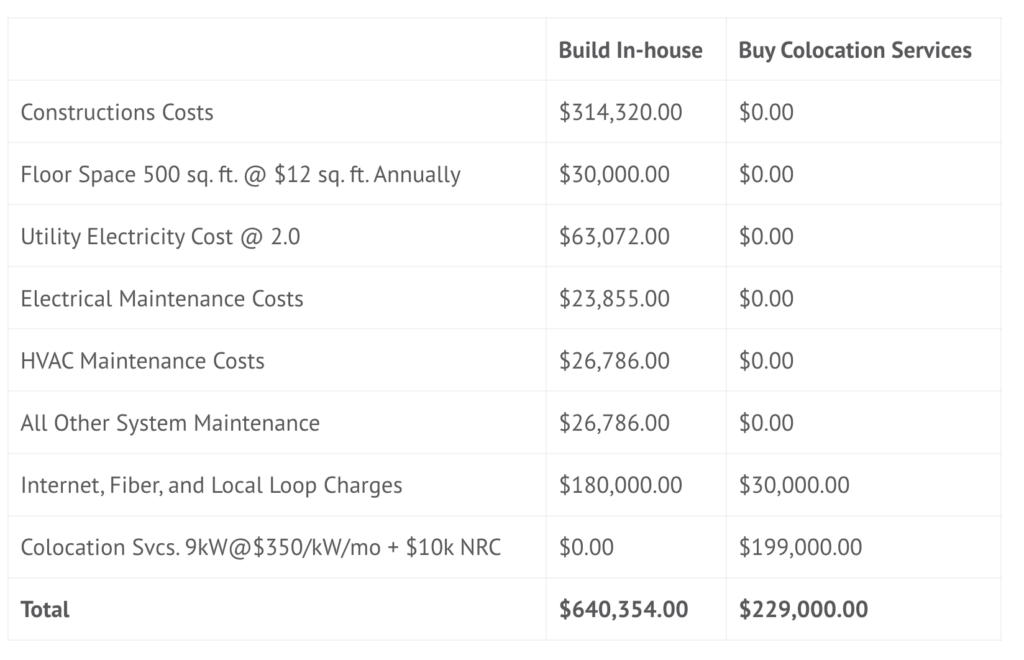Select the Electrical Maintenance Costs row label

[161, 298]
